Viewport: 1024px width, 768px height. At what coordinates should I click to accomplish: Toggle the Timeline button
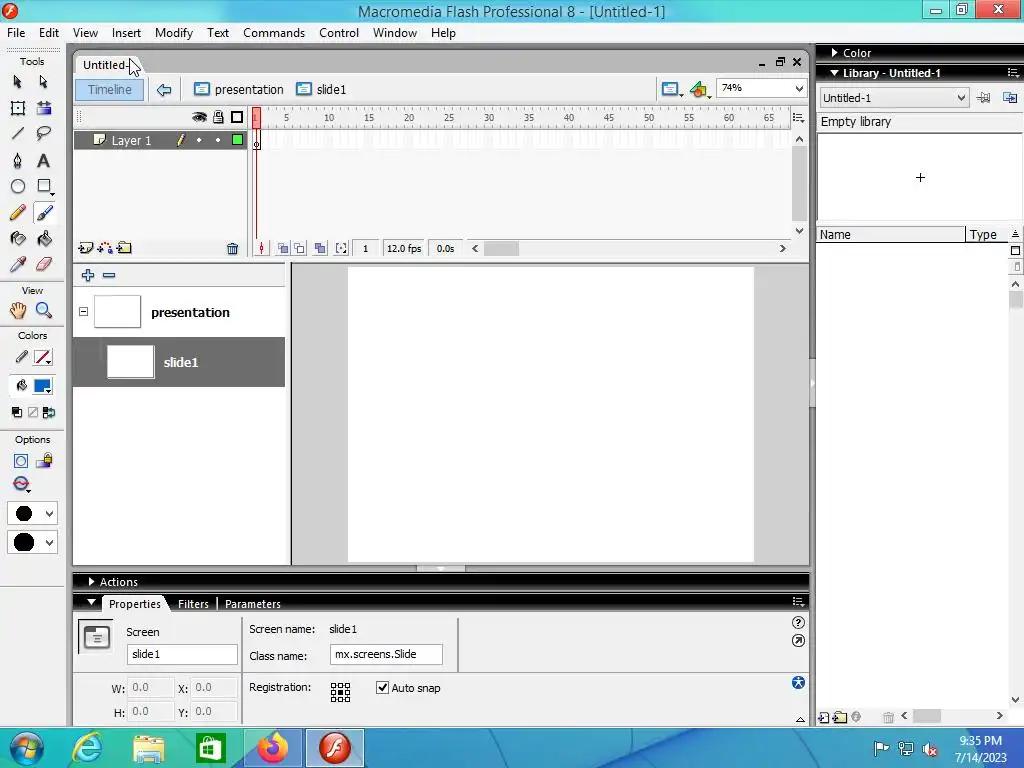coord(110,89)
